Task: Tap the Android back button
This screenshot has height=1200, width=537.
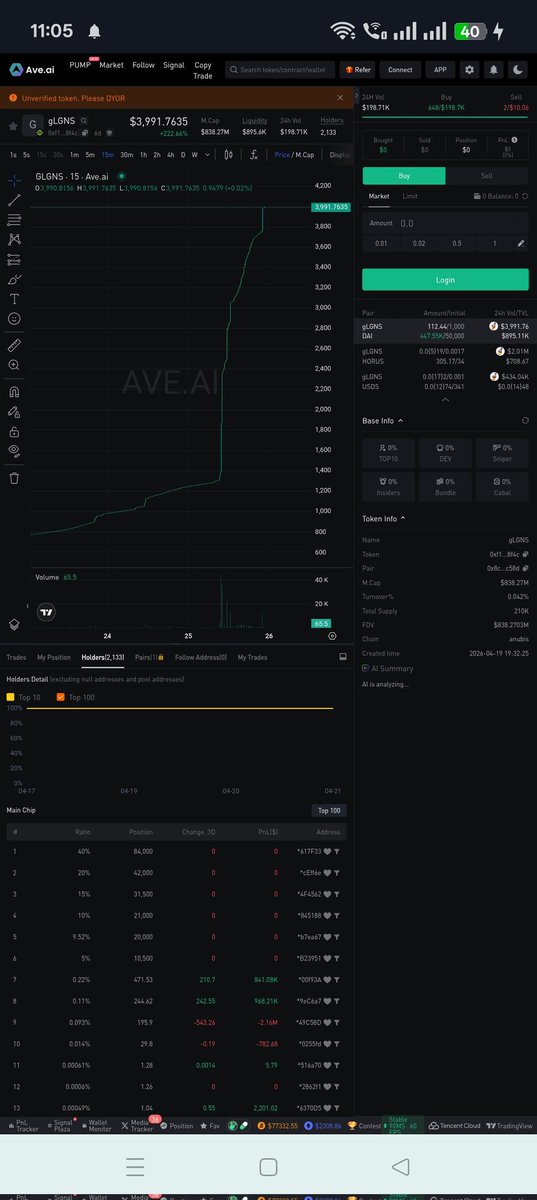Action: [x=401, y=1167]
